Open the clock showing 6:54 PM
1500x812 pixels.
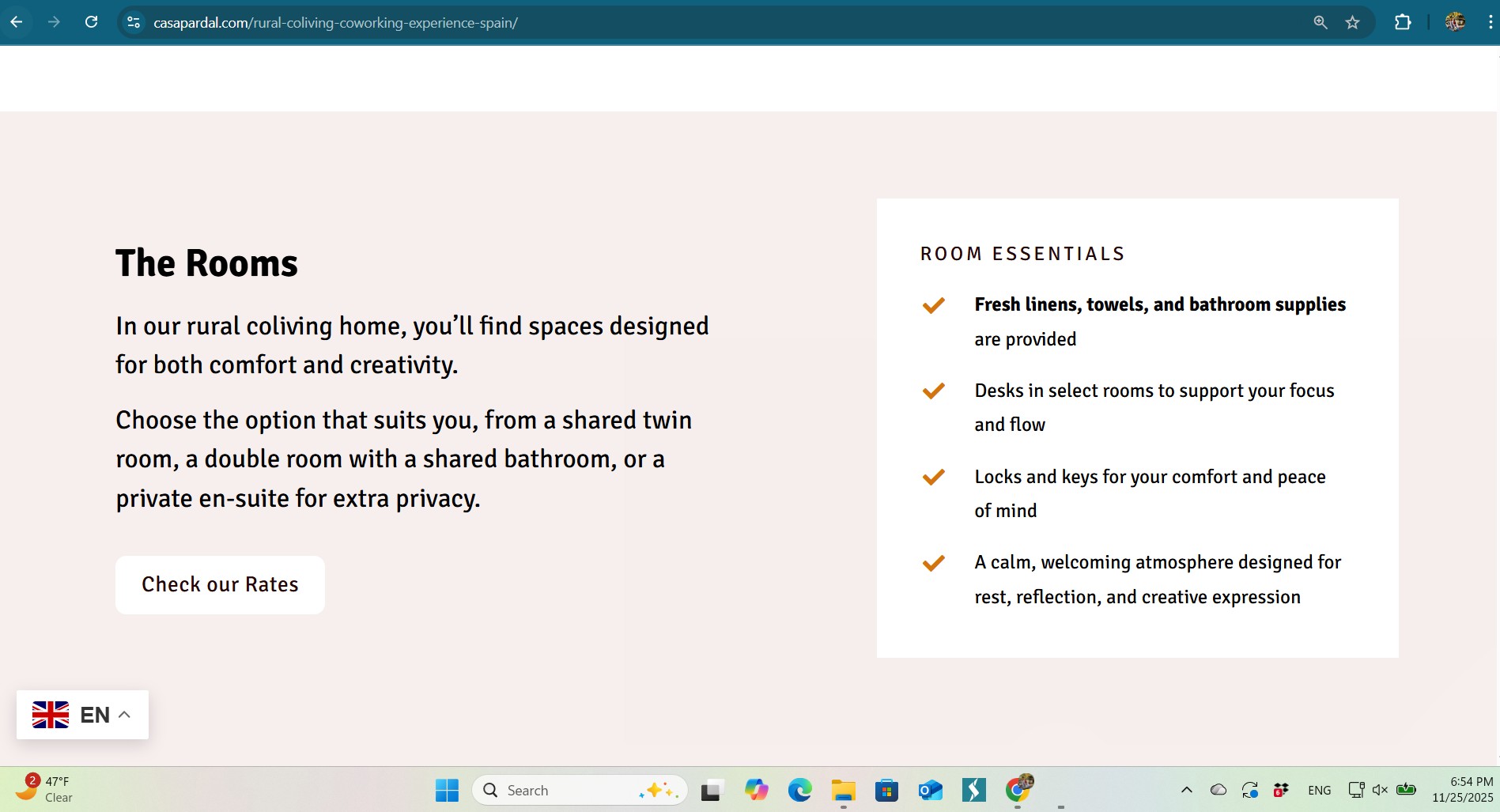tap(1462, 790)
